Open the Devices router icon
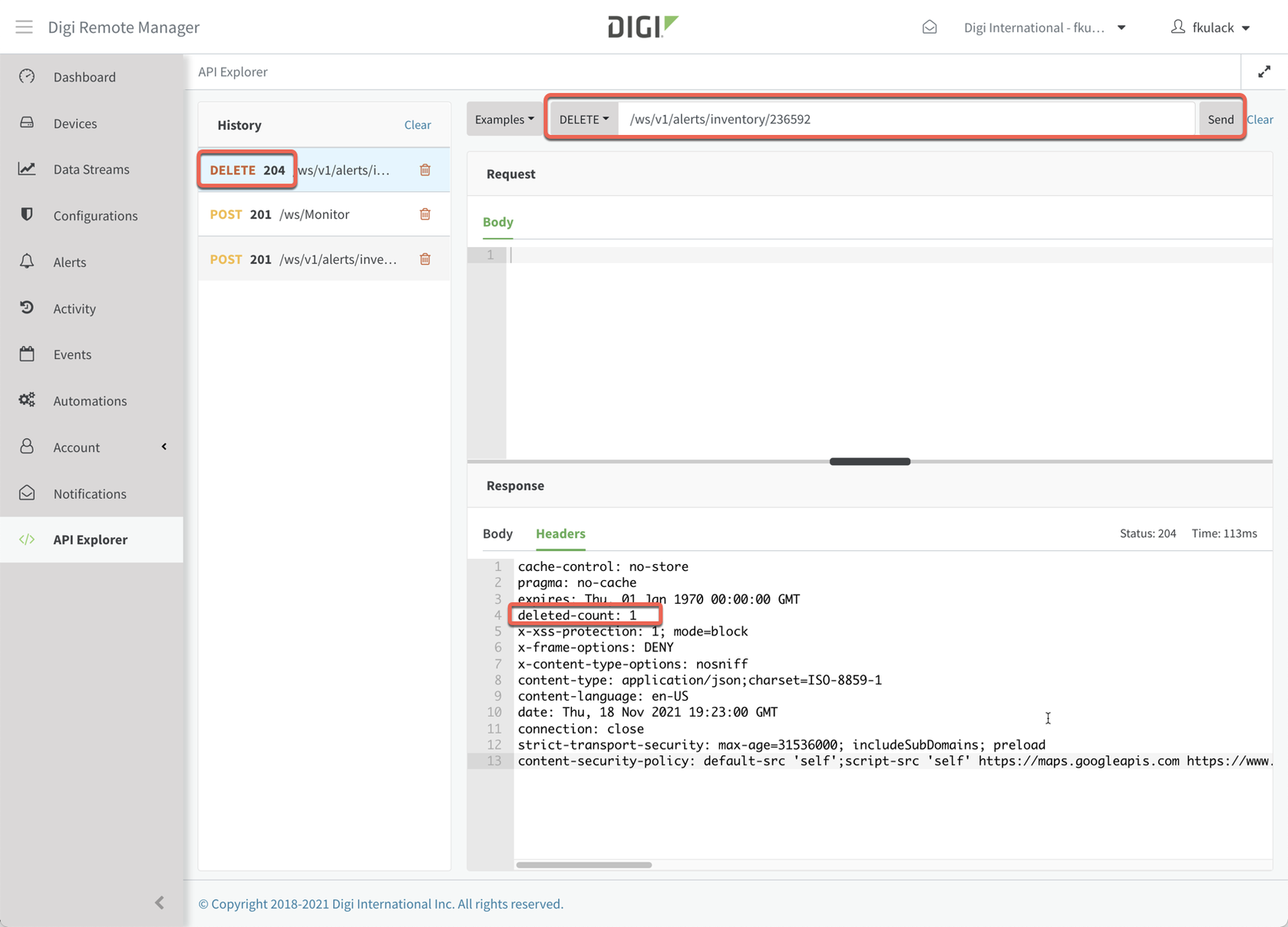Viewport: 1288px width, 927px height. (27, 123)
